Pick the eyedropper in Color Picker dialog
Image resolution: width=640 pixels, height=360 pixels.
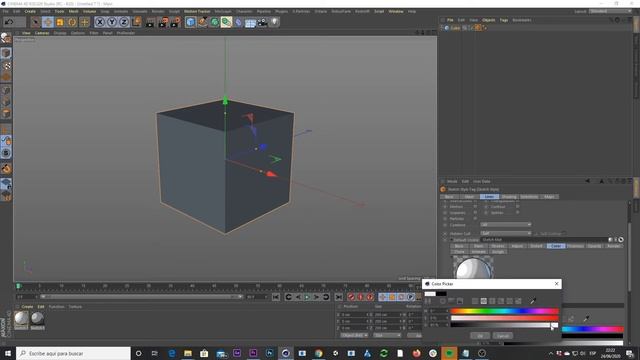(533, 301)
